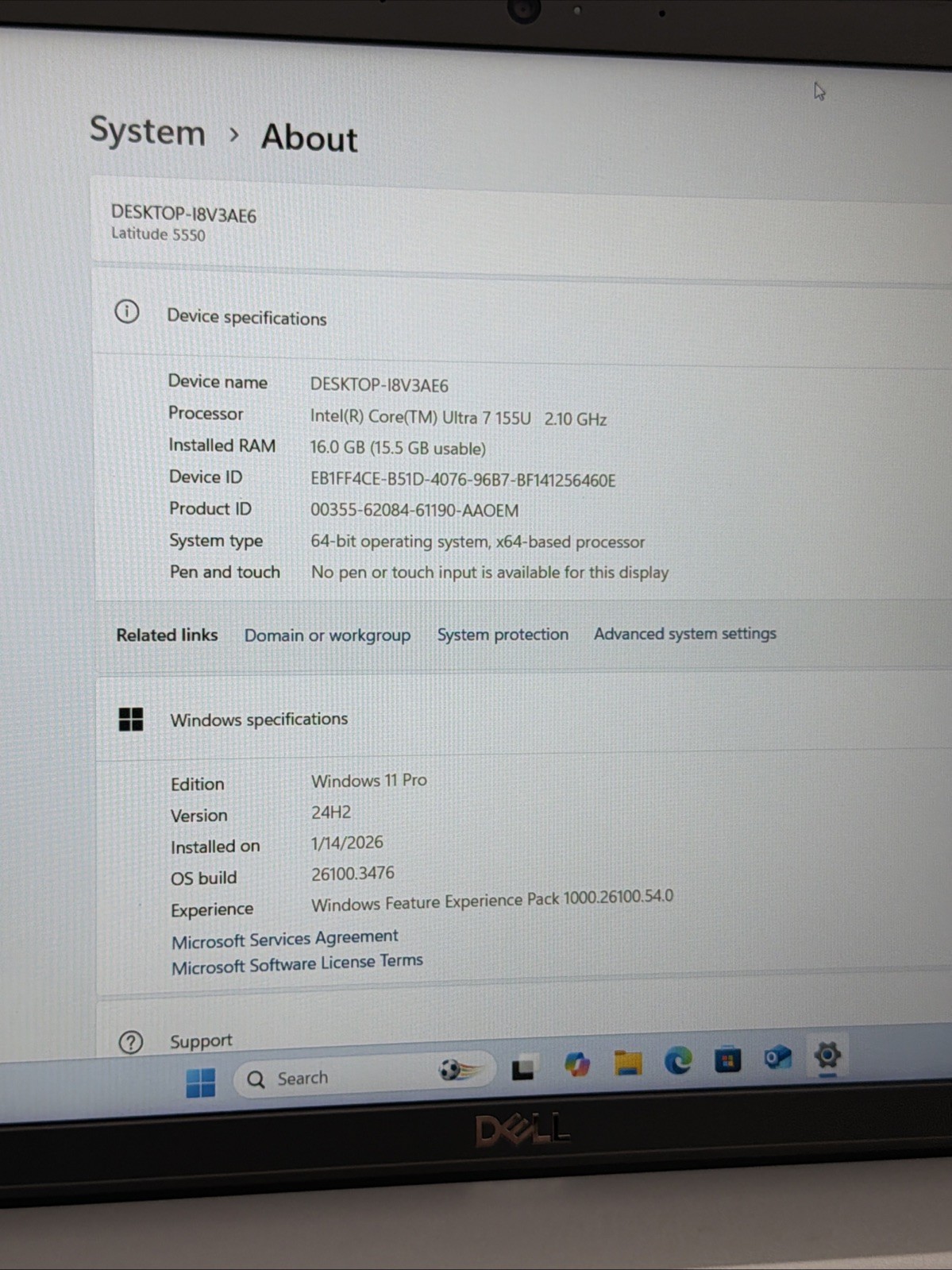Click the info icon beside Device specifications
The image size is (952, 1270).
tap(127, 311)
